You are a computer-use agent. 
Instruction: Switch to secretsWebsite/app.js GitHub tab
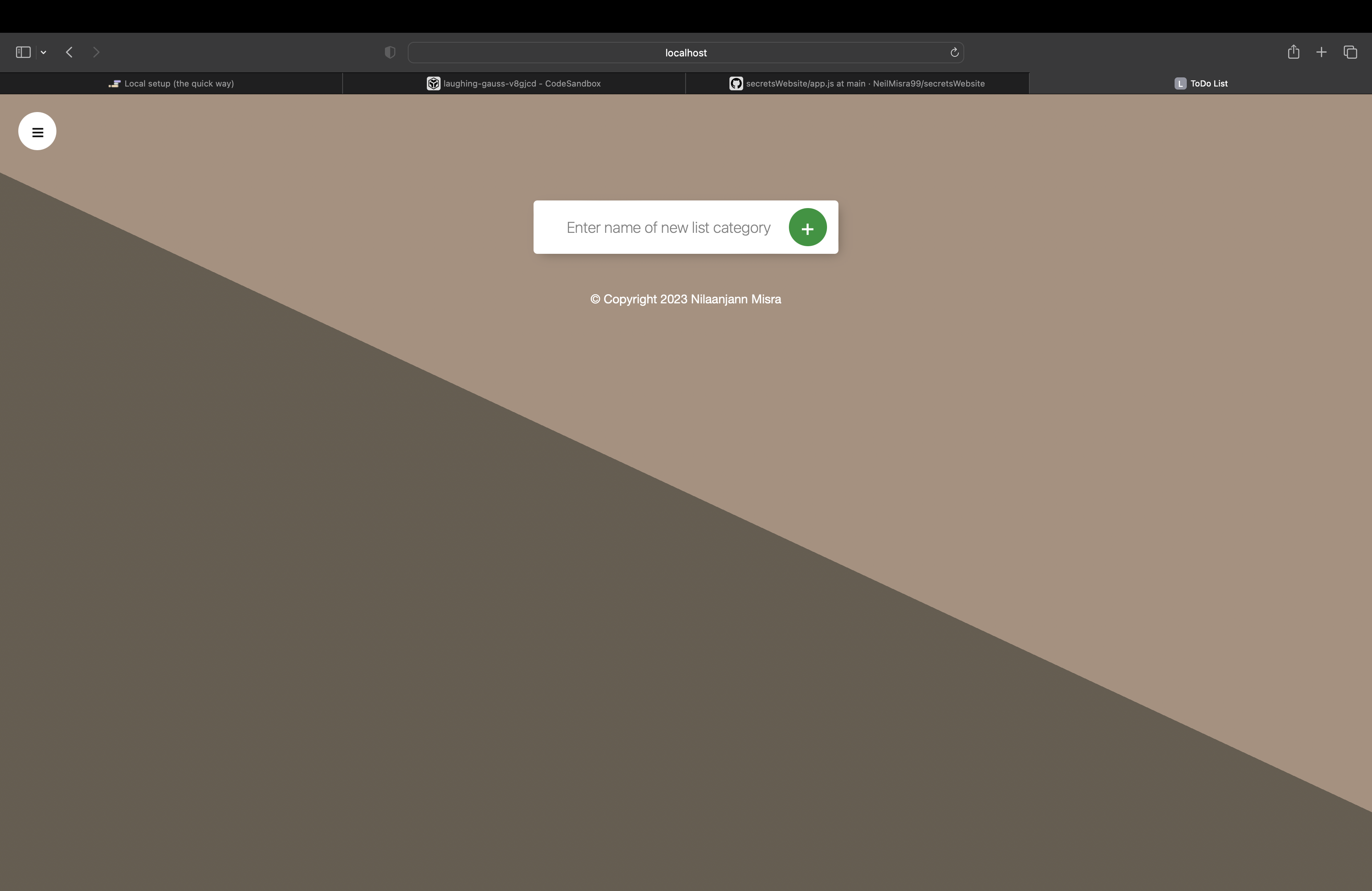(x=865, y=83)
